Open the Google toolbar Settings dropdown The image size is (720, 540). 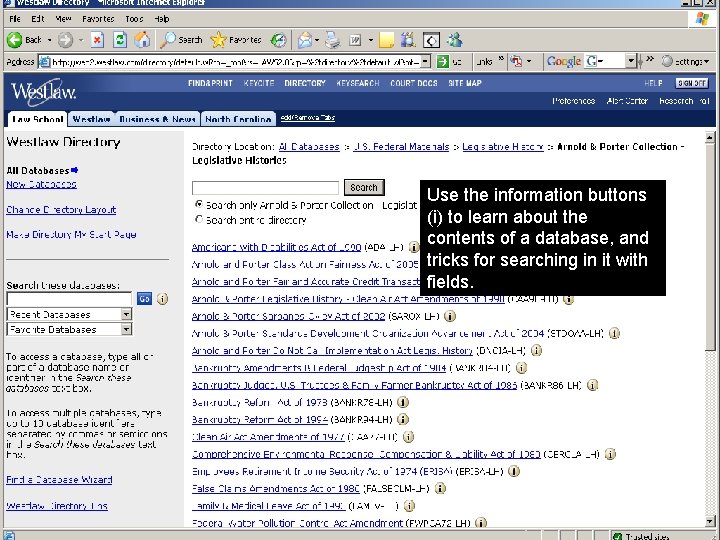coord(686,61)
